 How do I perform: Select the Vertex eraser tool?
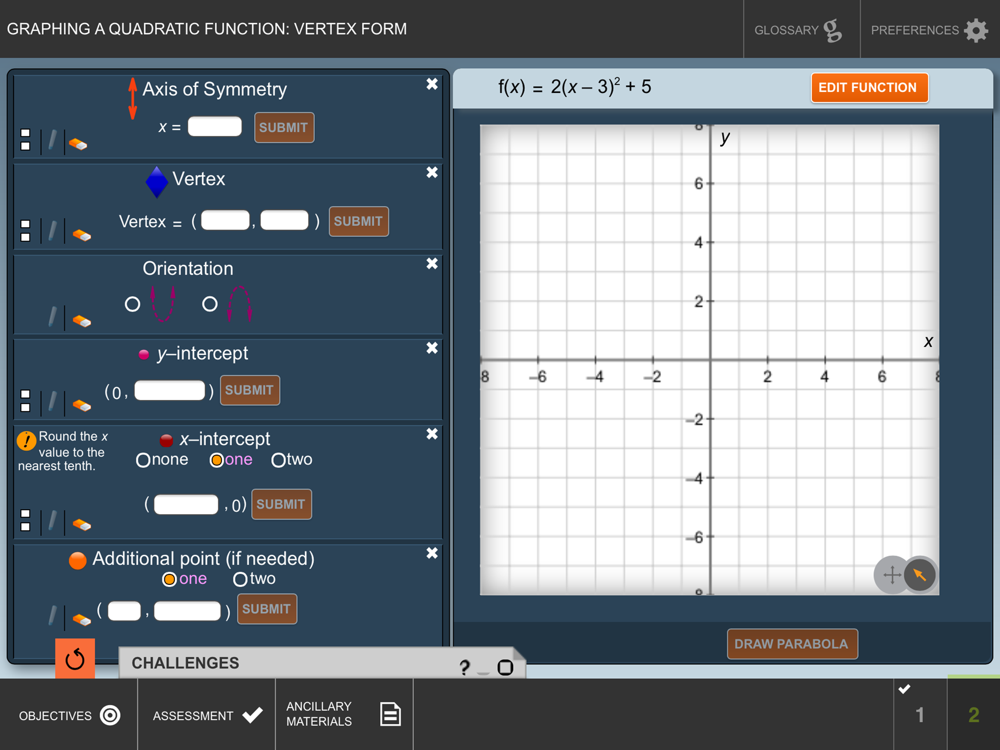pyautogui.click(x=82, y=235)
